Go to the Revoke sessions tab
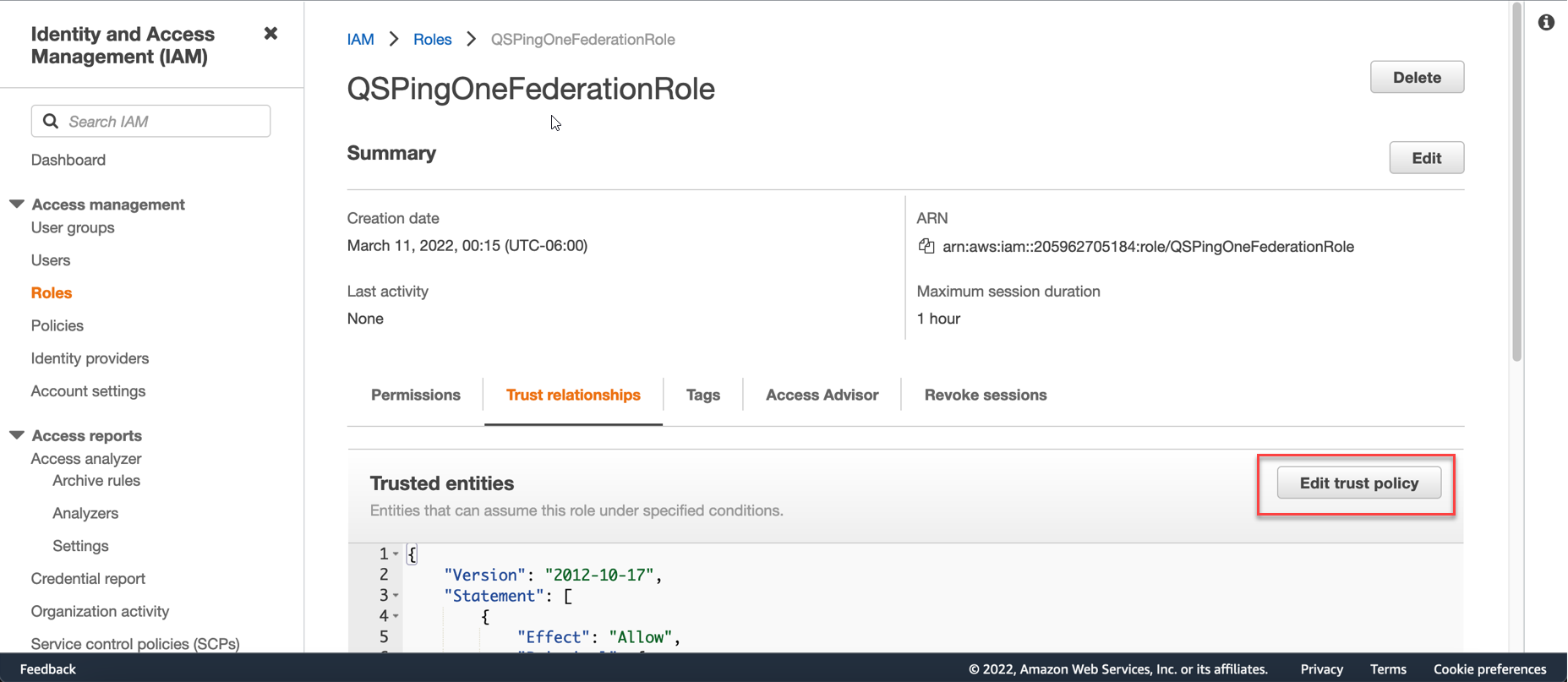This screenshot has width=1568, height=682. 986,395
